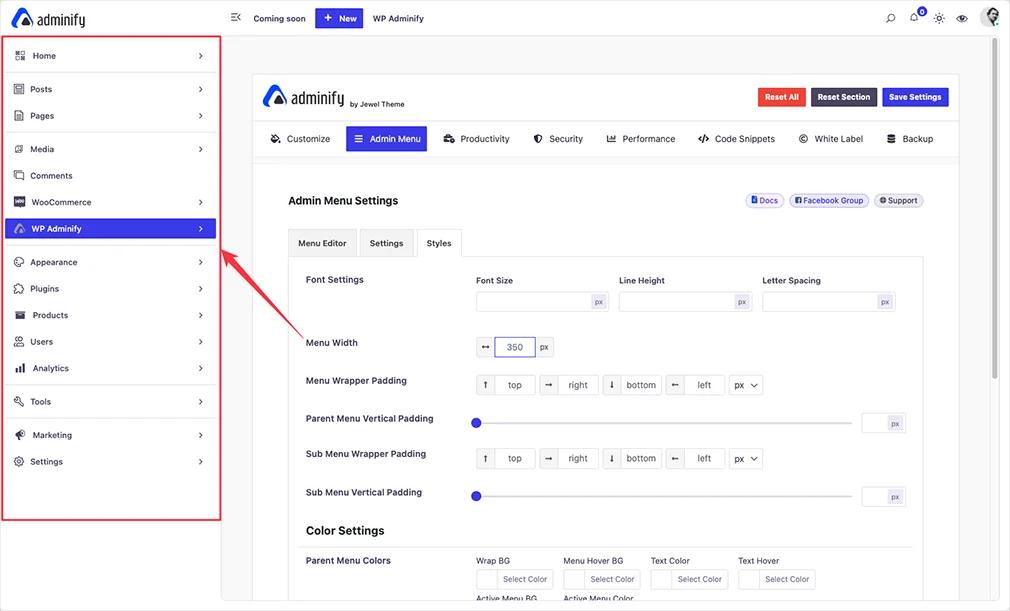Click Users icon in sidebar
This screenshot has width=1010, height=611.
(19, 341)
